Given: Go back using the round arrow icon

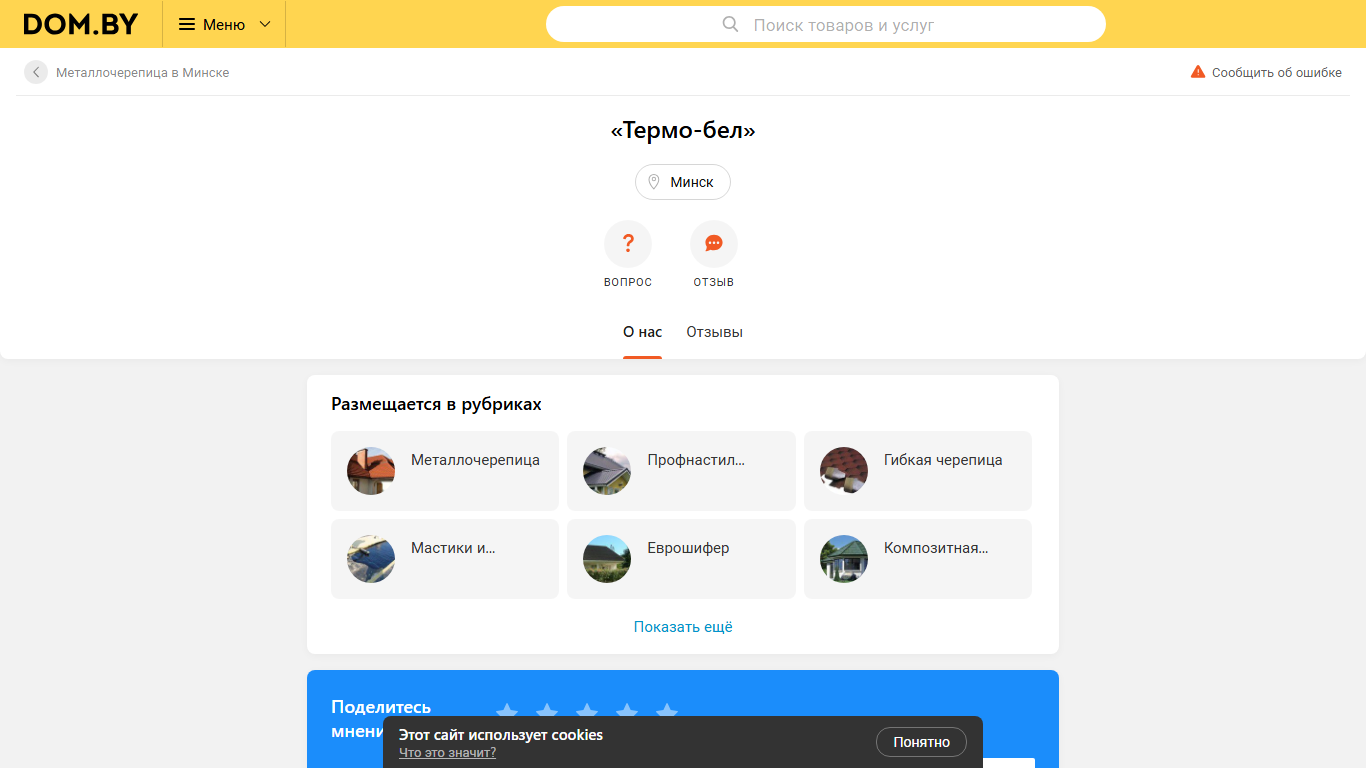Looking at the screenshot, I should [36, 72].
